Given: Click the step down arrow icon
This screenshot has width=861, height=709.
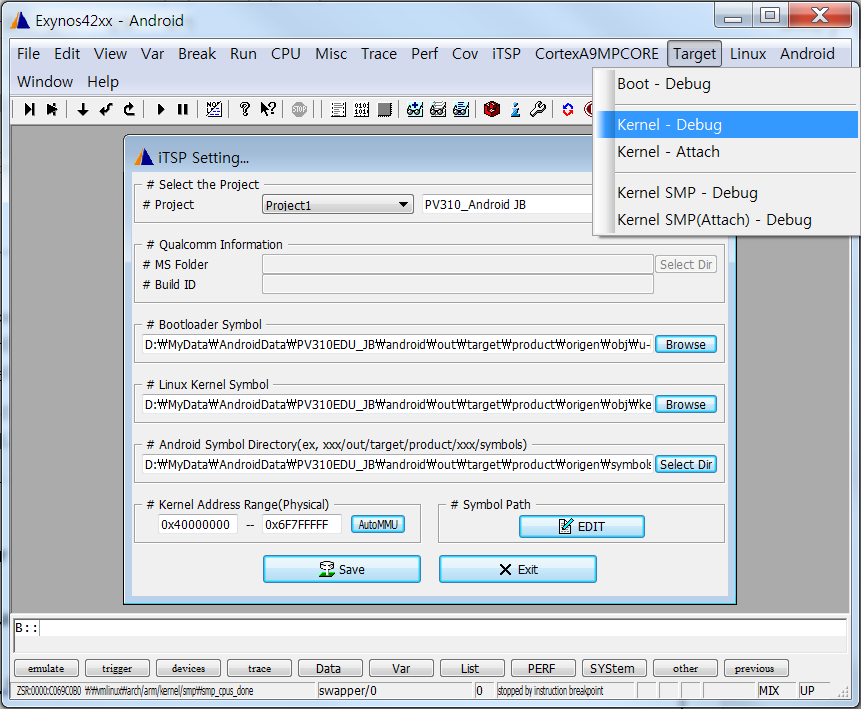Looking at the screenshot, I should (83, 109).
